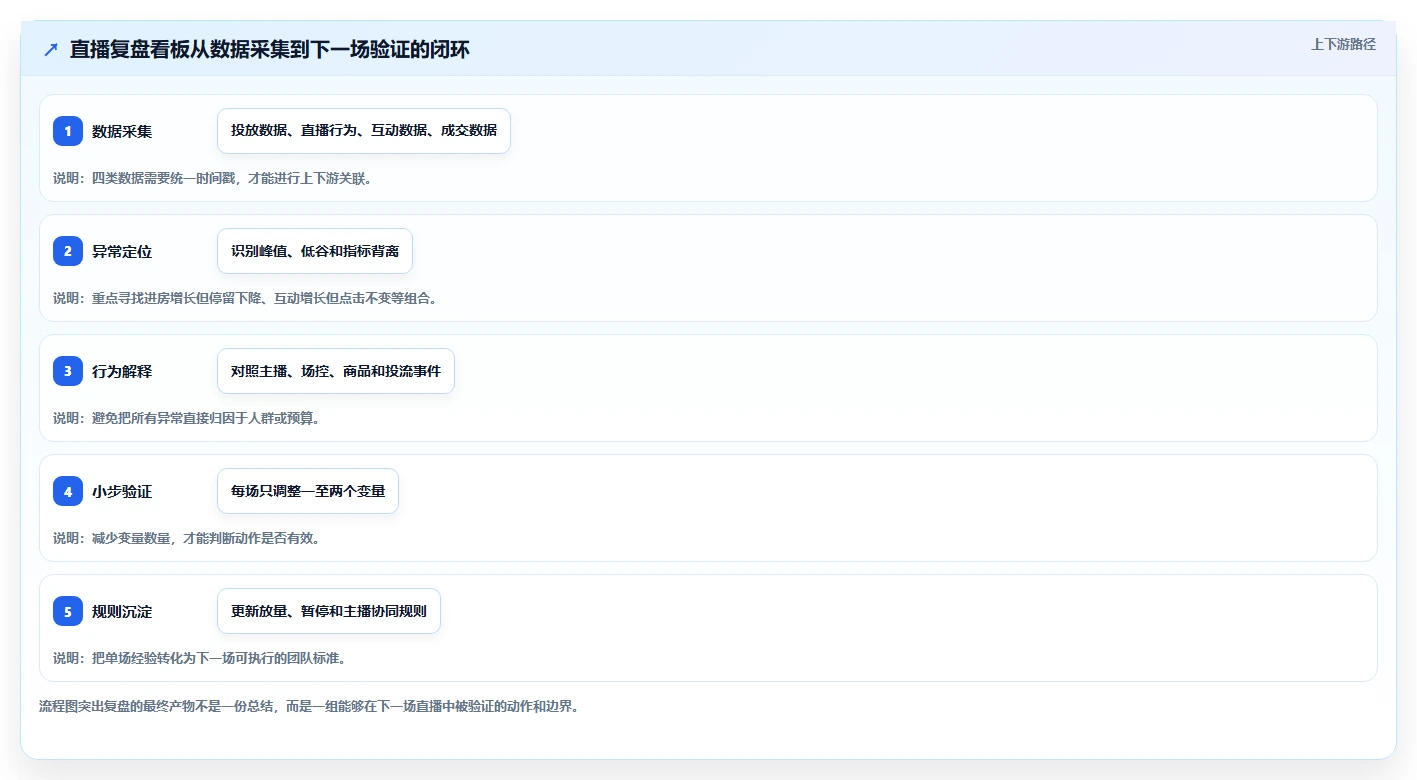Screen dimensions: 1417x780
Task: Click the step 1 number badge
Action: click(68, 131)
